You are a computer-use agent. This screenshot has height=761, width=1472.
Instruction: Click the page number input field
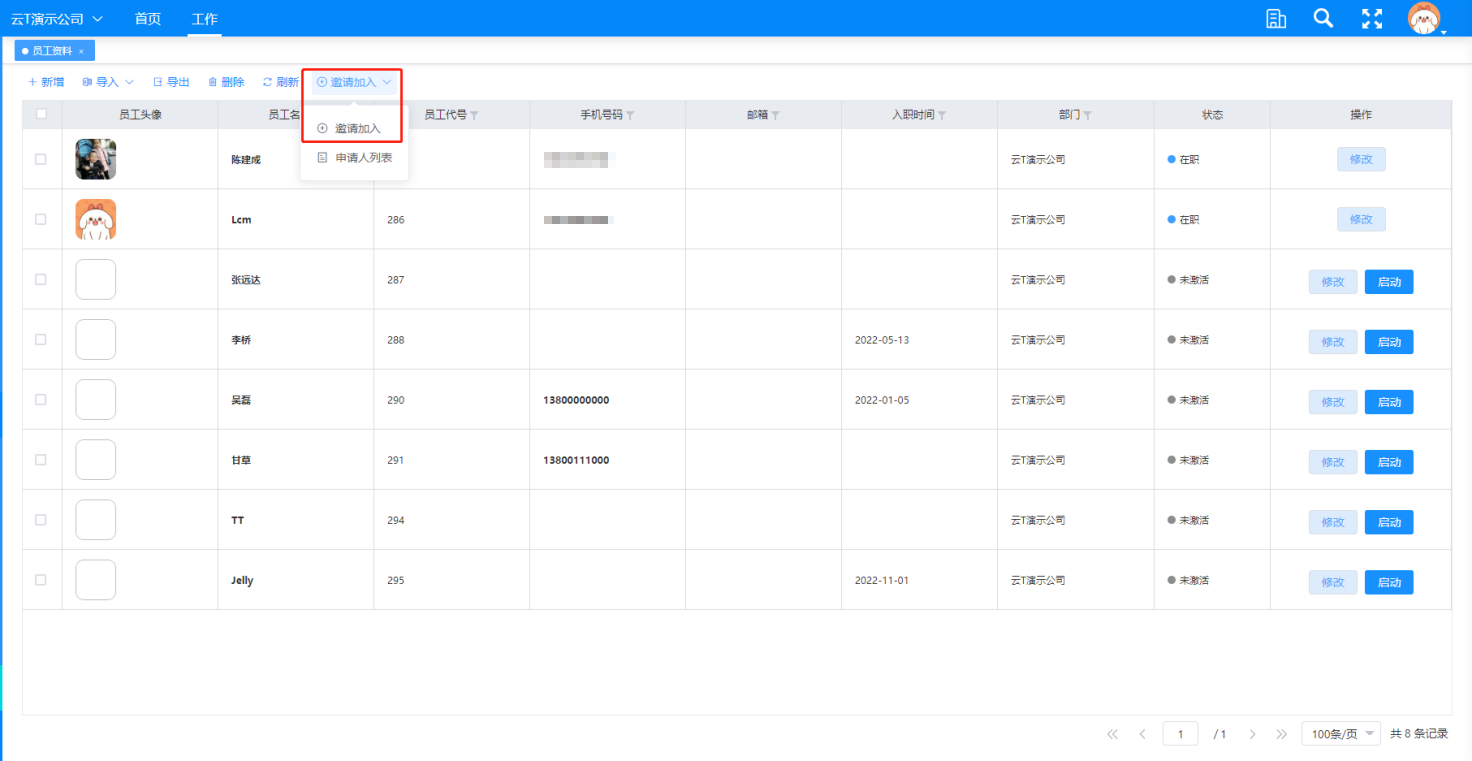[x=1180, y=734]
